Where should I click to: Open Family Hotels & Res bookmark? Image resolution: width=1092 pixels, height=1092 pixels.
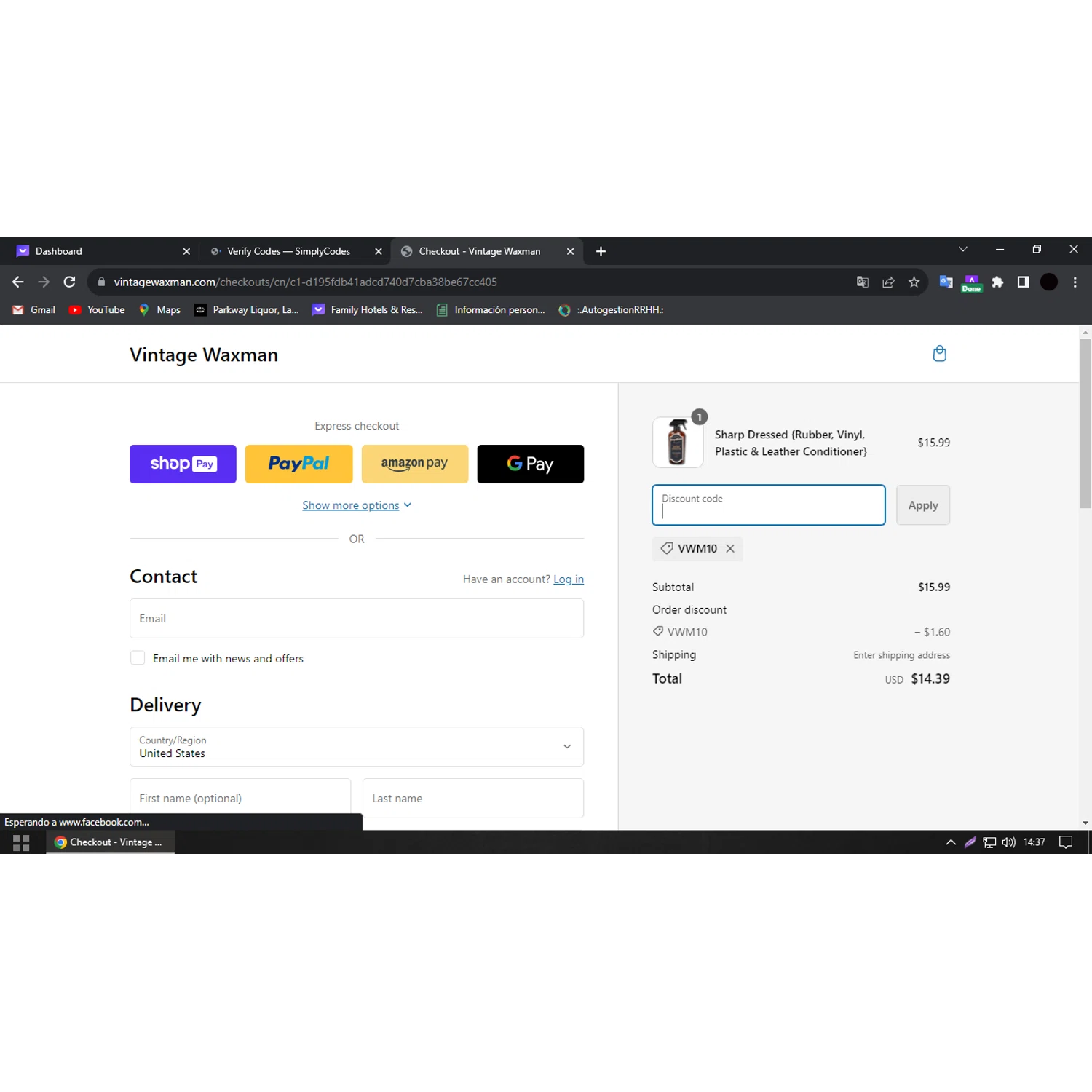367,309
